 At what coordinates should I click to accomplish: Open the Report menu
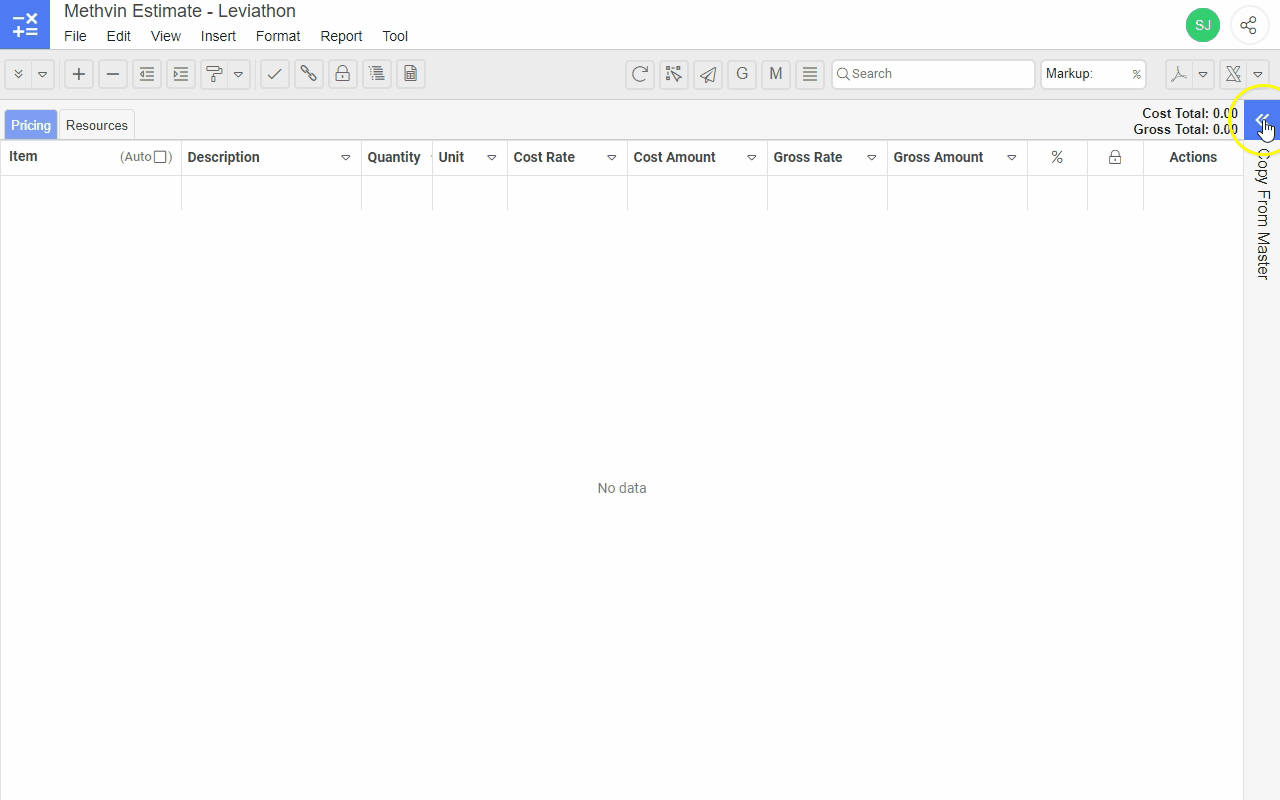tap(341, 36)
